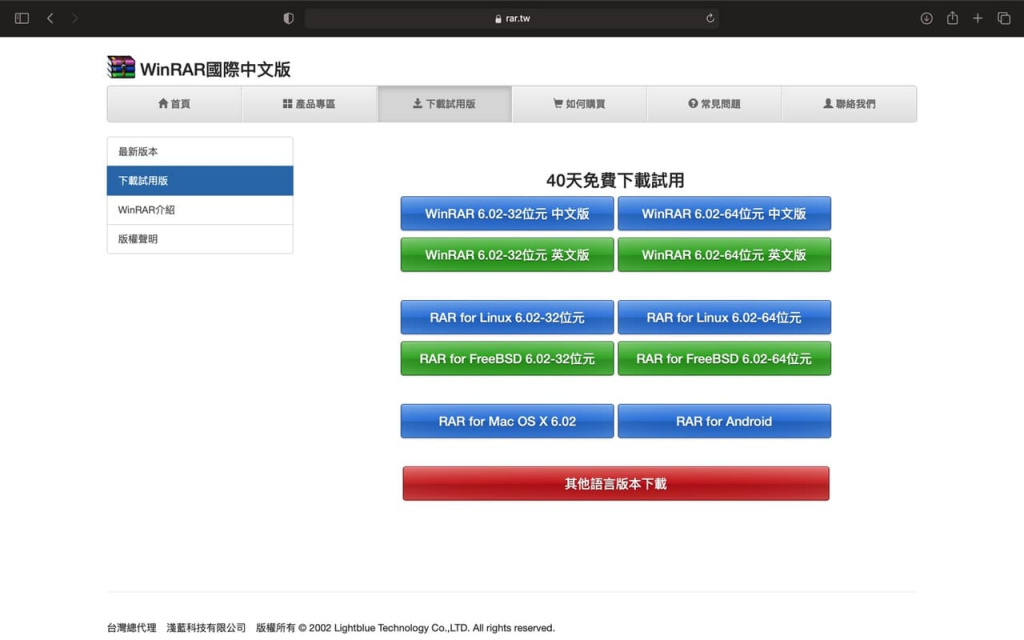The height and width of the screenshot is (640, 1024).
Task: Open the RAR for Android button
Action: [724, 421]
